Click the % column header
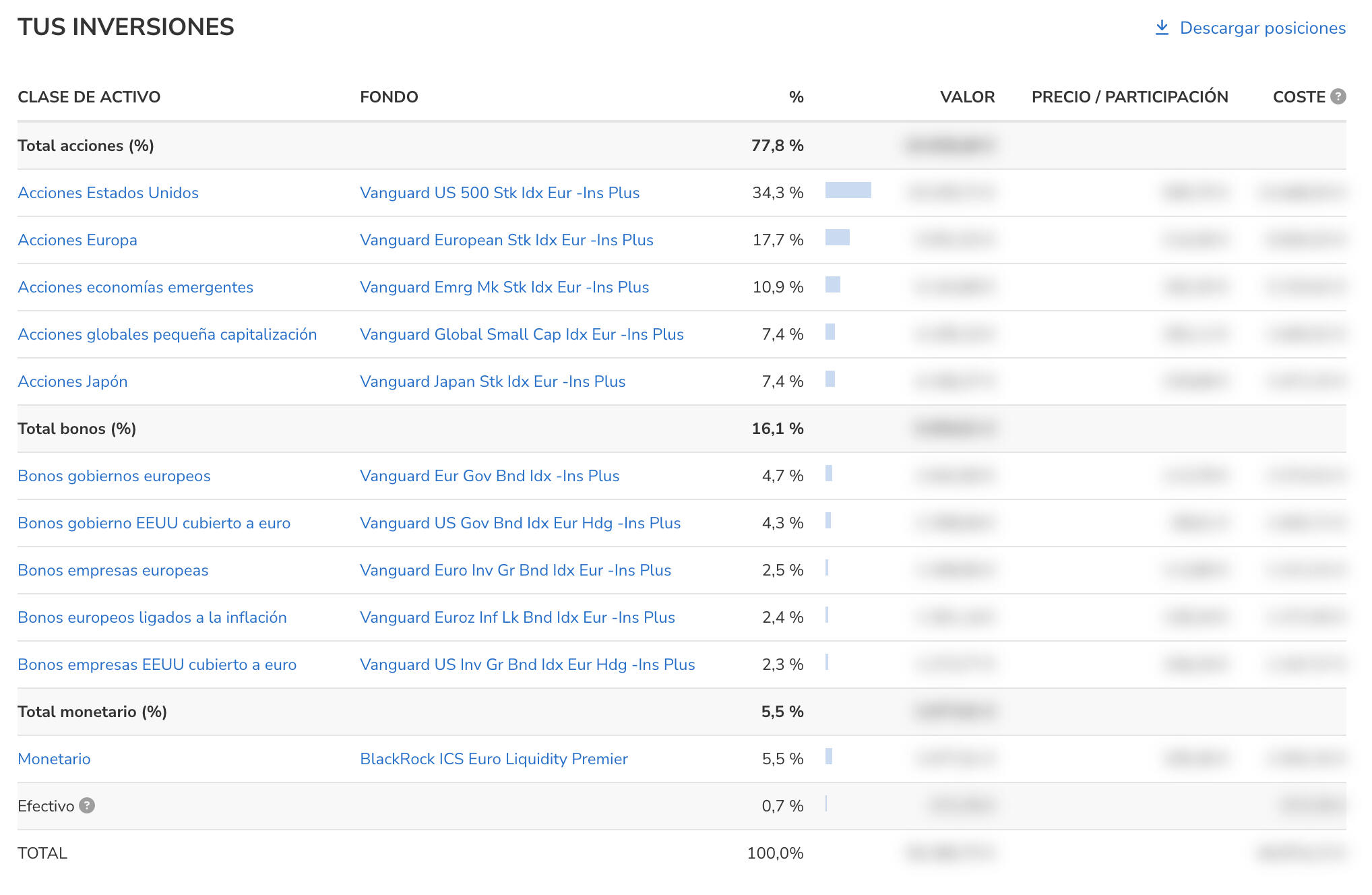Screen dimensions: 1372x895 point(797,97)
